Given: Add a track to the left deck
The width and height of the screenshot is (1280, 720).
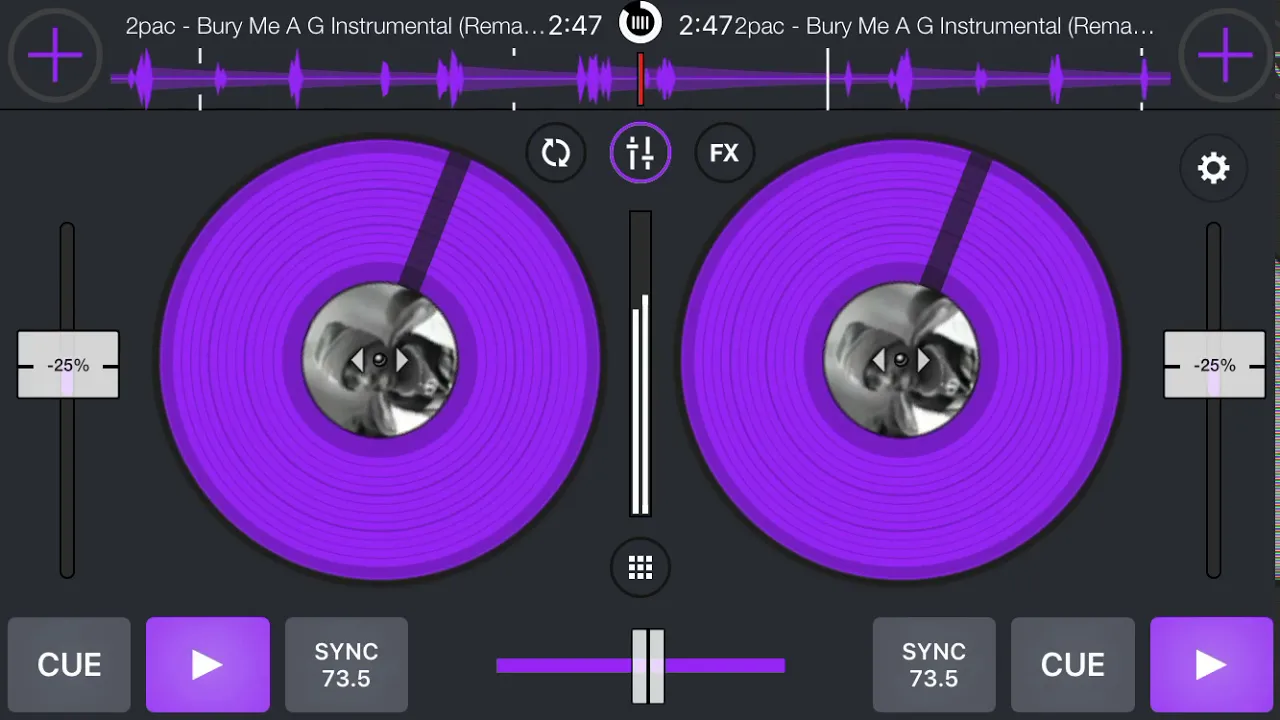Looking at the screenshot, I should pos(55,55).
